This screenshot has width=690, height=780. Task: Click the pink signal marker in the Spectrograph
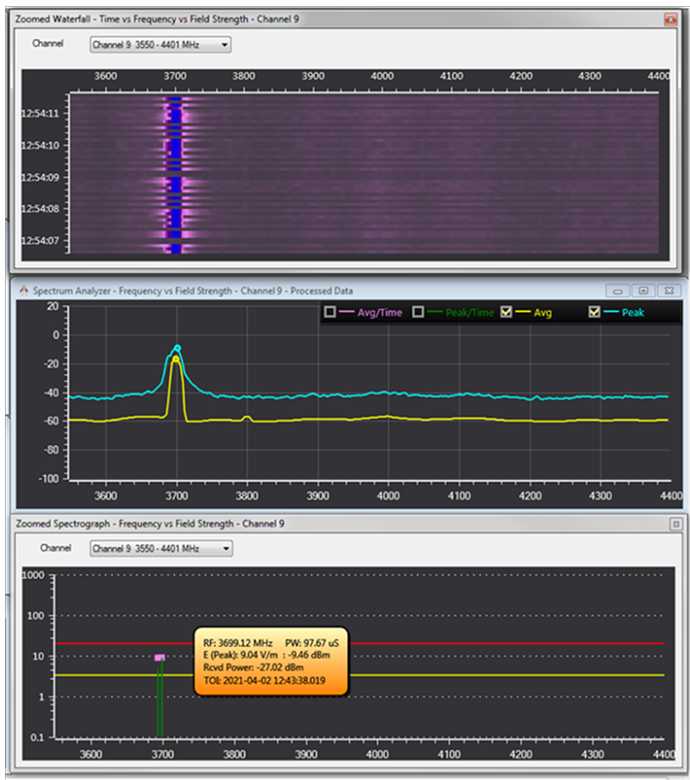159,658
